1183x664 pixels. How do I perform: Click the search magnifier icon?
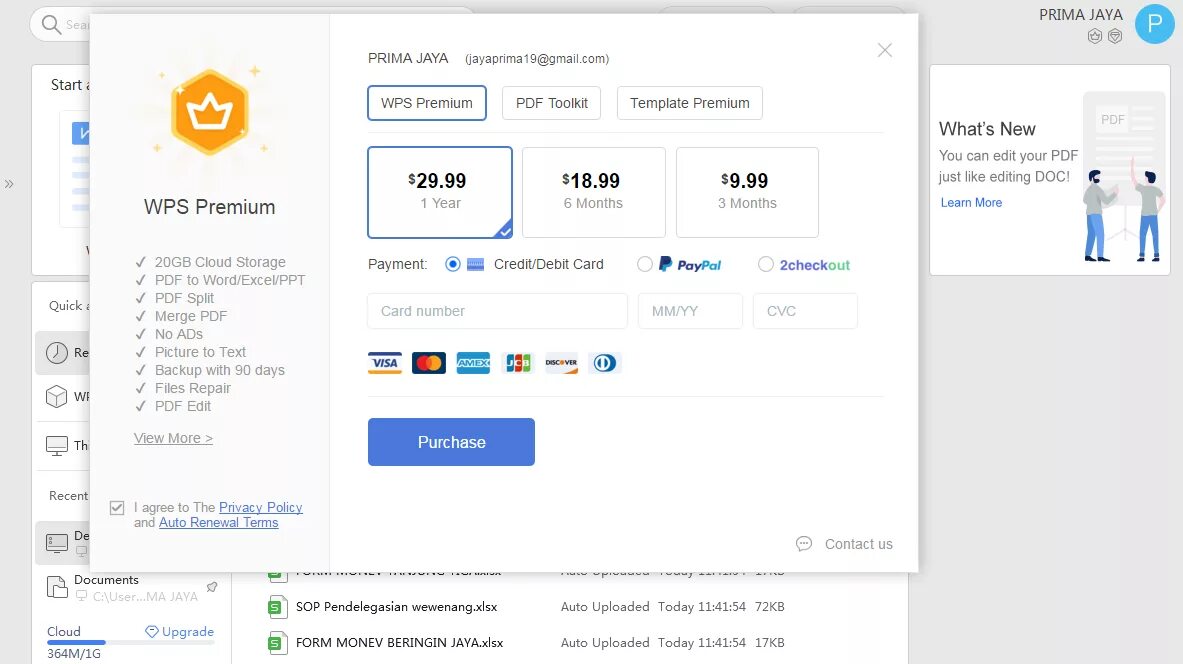tap(51, 25)
